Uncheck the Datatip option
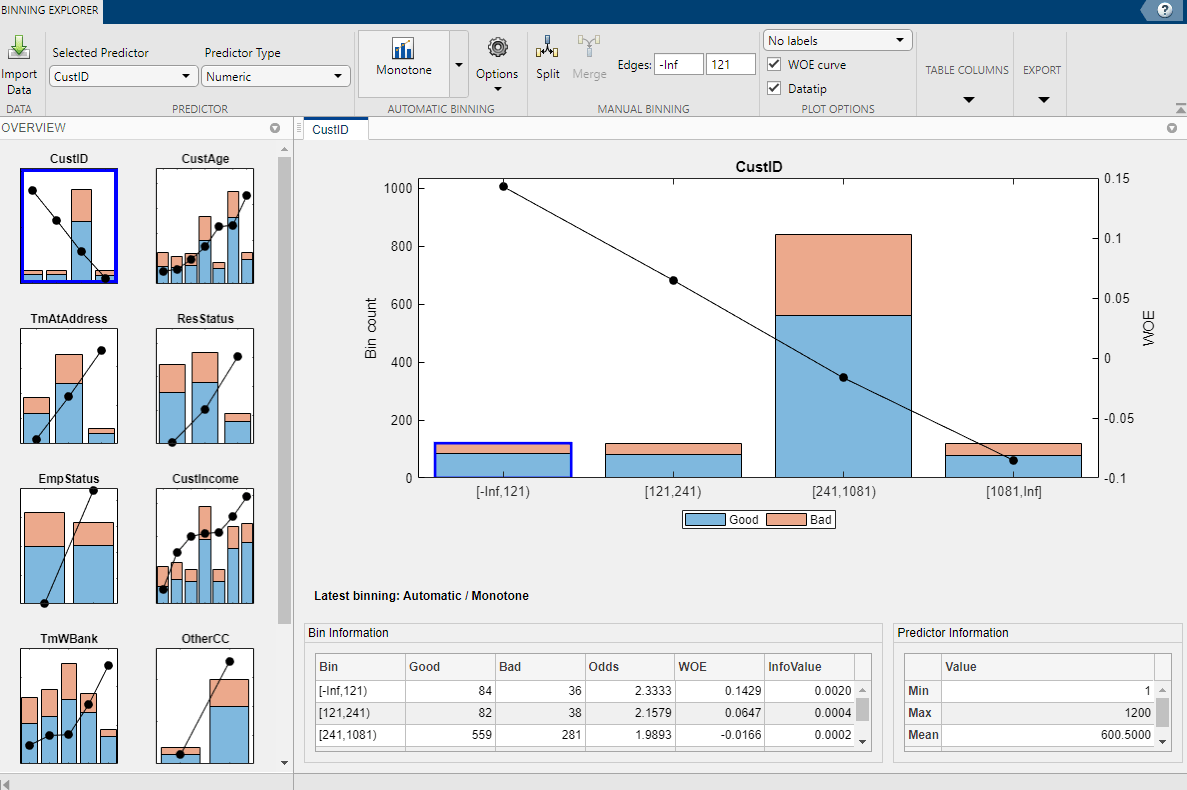This screenshot has width=1187, height=790. [x=774, y=87]
